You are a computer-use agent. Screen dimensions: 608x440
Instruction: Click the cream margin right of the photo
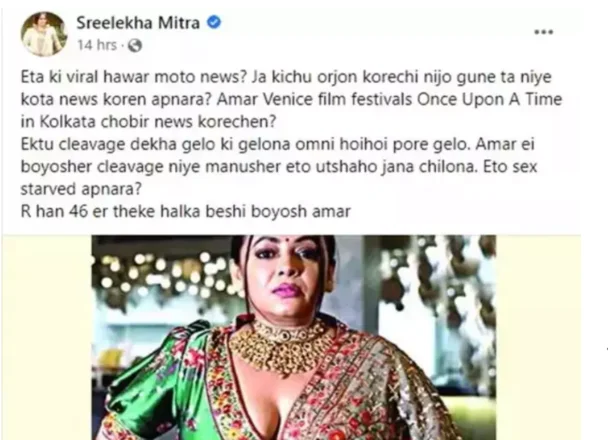pyautogui.click(x=538, y=337)
